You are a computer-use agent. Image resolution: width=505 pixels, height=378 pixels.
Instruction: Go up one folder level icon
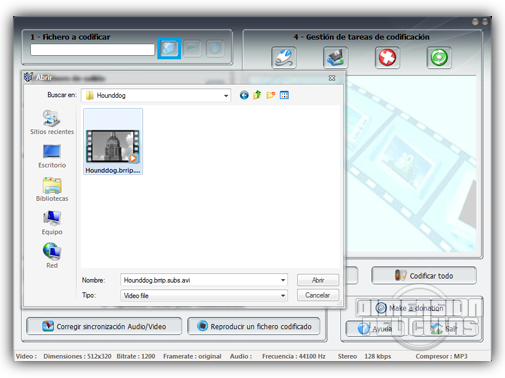coord(257,95)
